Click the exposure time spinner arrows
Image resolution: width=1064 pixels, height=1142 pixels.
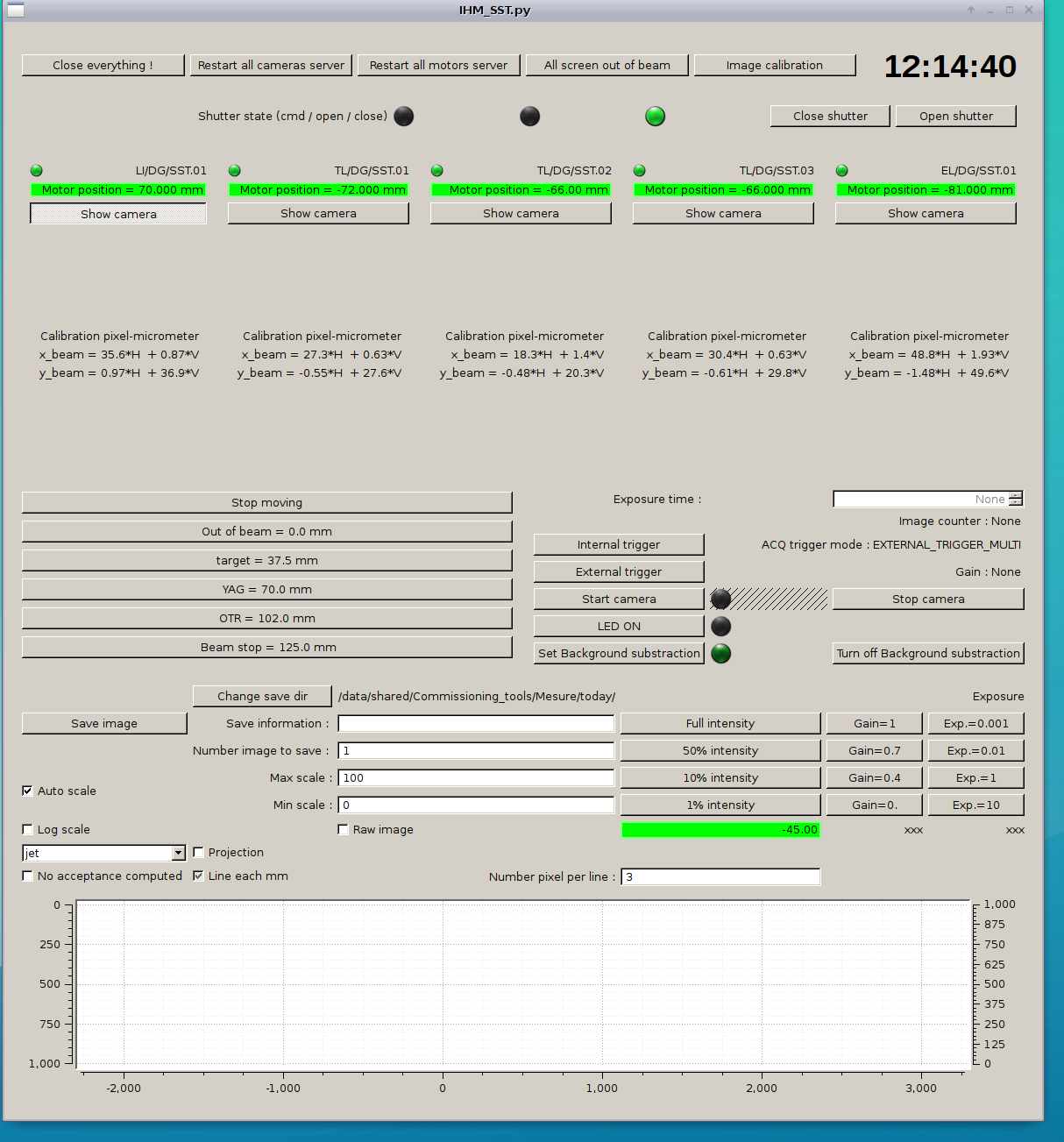[1015, 499]
